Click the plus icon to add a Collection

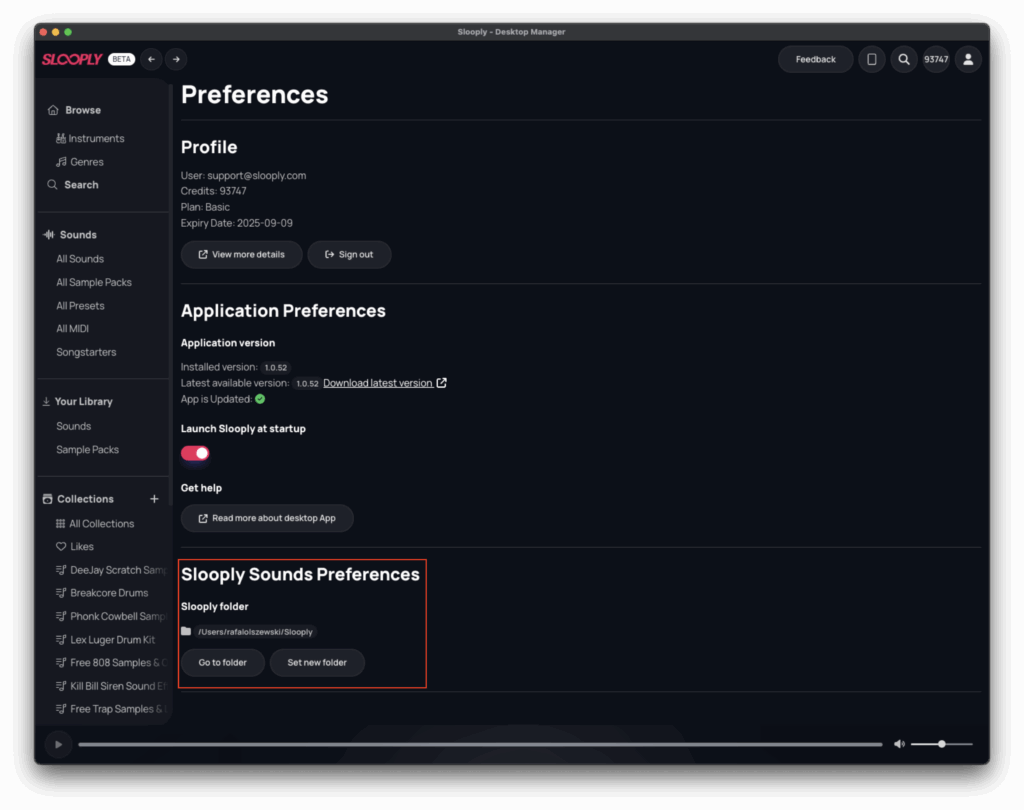tap(155, 498)
